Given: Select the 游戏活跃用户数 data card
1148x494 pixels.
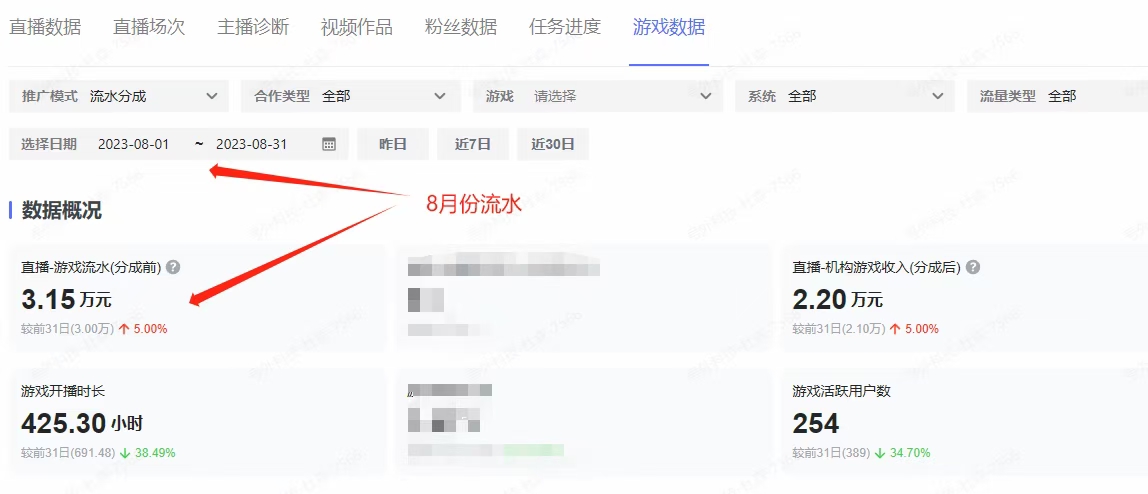Looking at the screenshot, I should [x=964, y=421].
